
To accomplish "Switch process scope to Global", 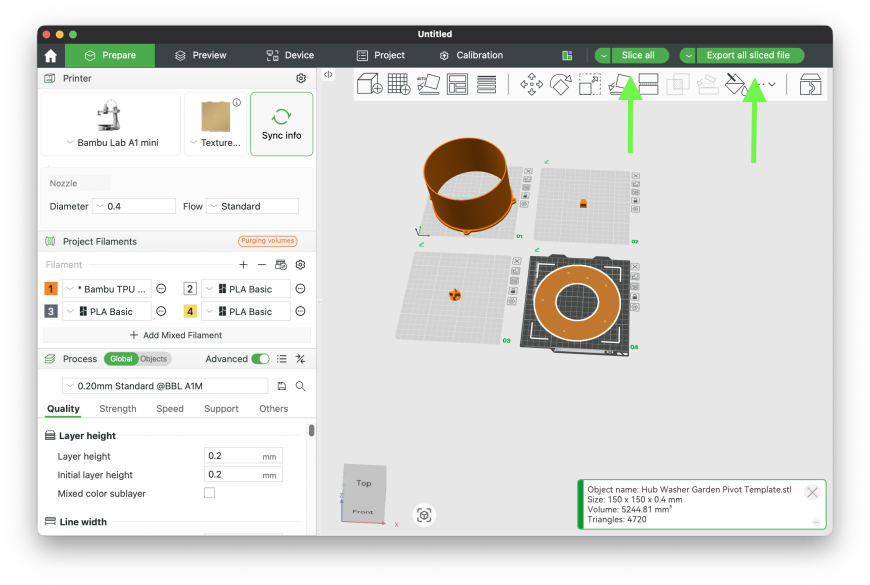I will [x=121, y=359].
